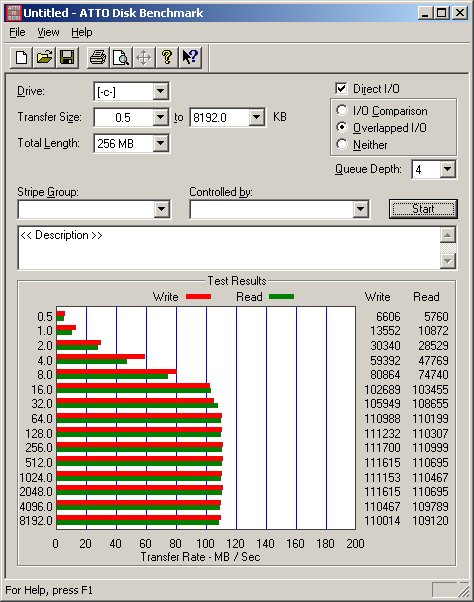The width and height of the screenshot is (474, 602).
Task: Save results with the floppy disk icon
Action: [67, 58]
